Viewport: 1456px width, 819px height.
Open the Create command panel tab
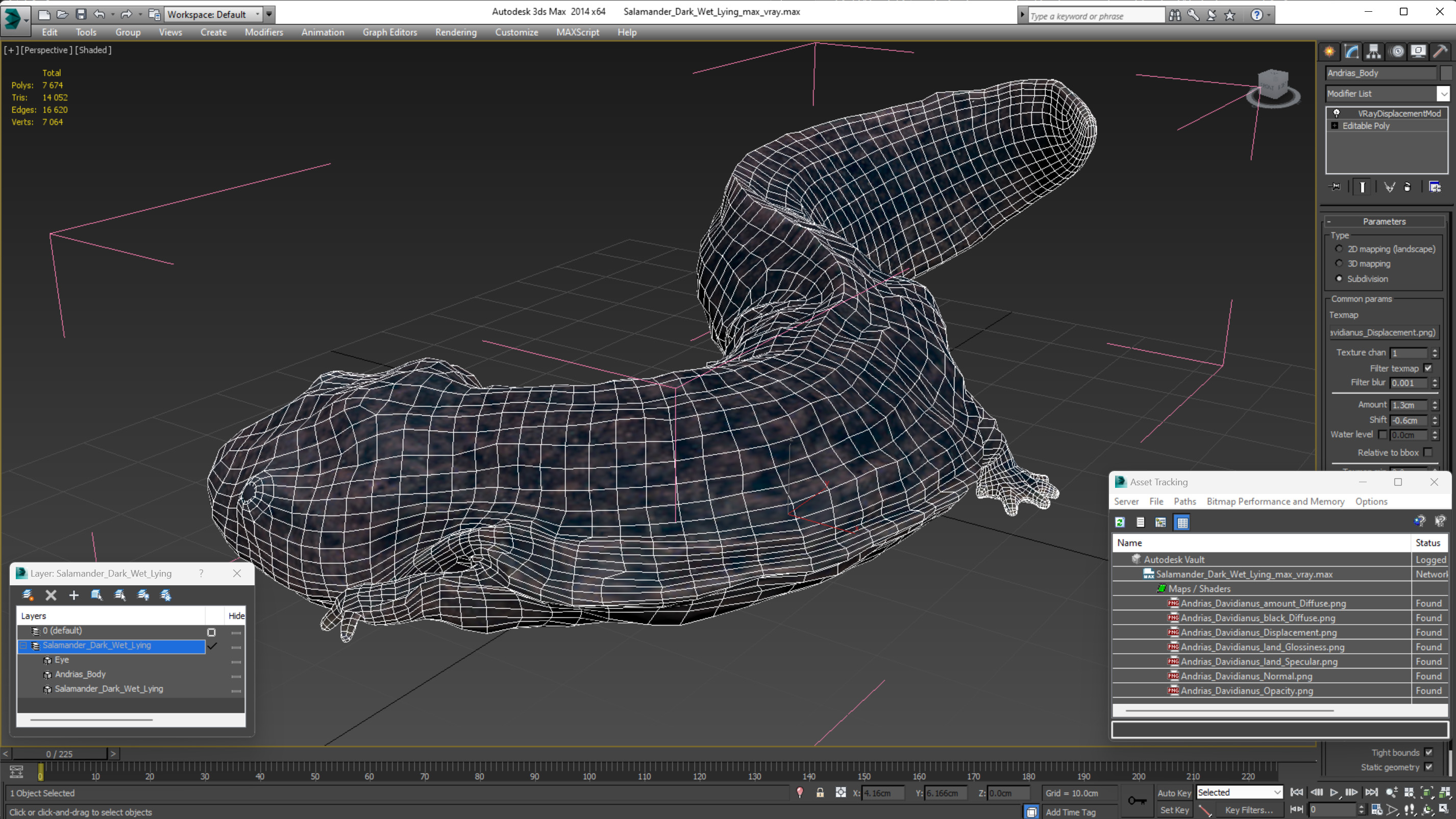1329,52
